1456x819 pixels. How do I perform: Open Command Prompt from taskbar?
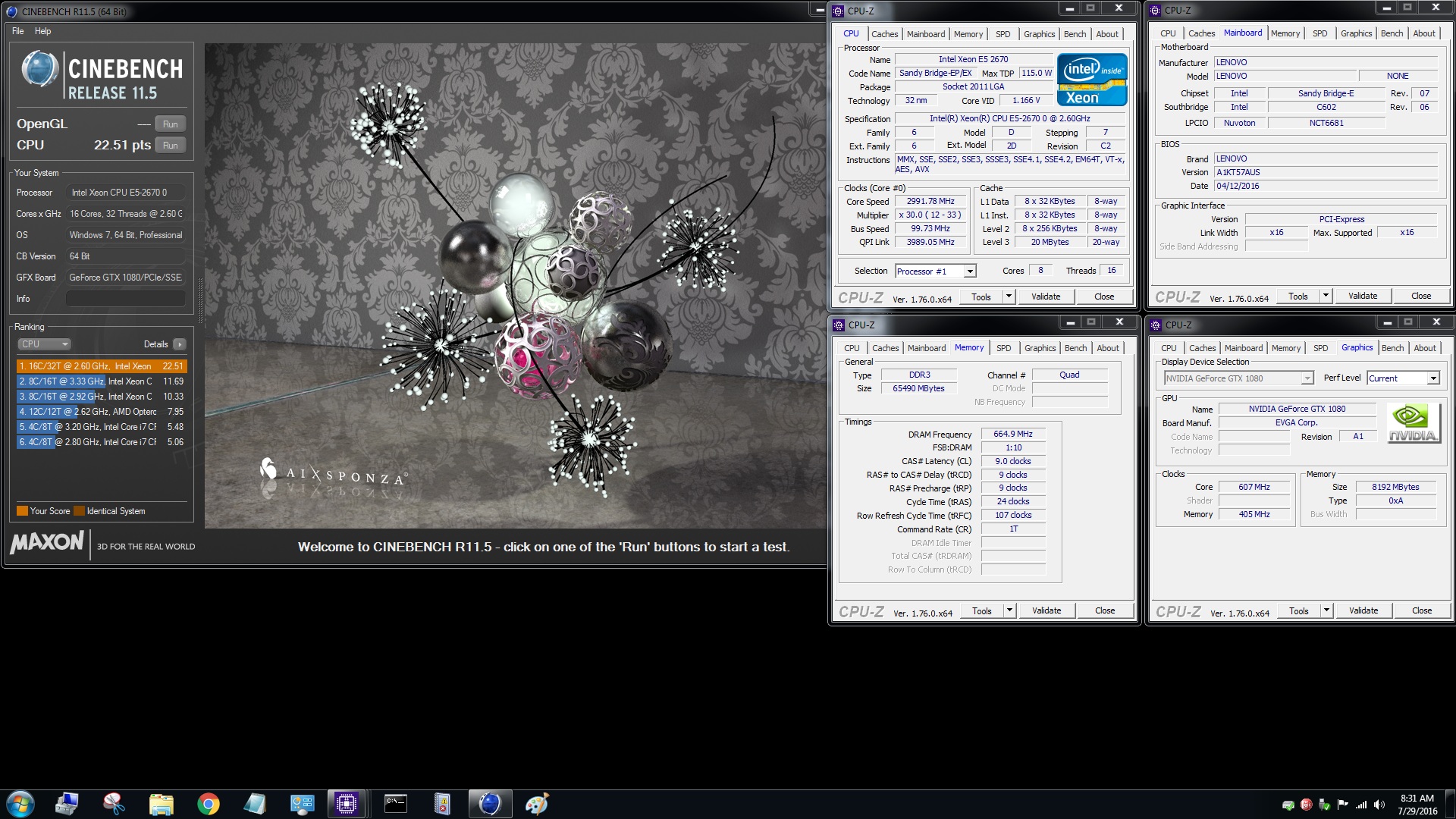(395, 804)
